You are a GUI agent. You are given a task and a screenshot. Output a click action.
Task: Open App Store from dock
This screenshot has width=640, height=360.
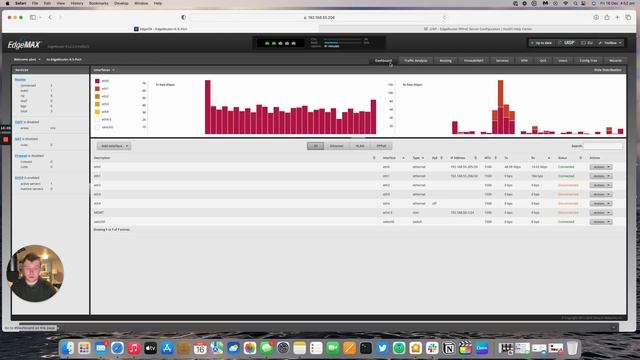167,348
